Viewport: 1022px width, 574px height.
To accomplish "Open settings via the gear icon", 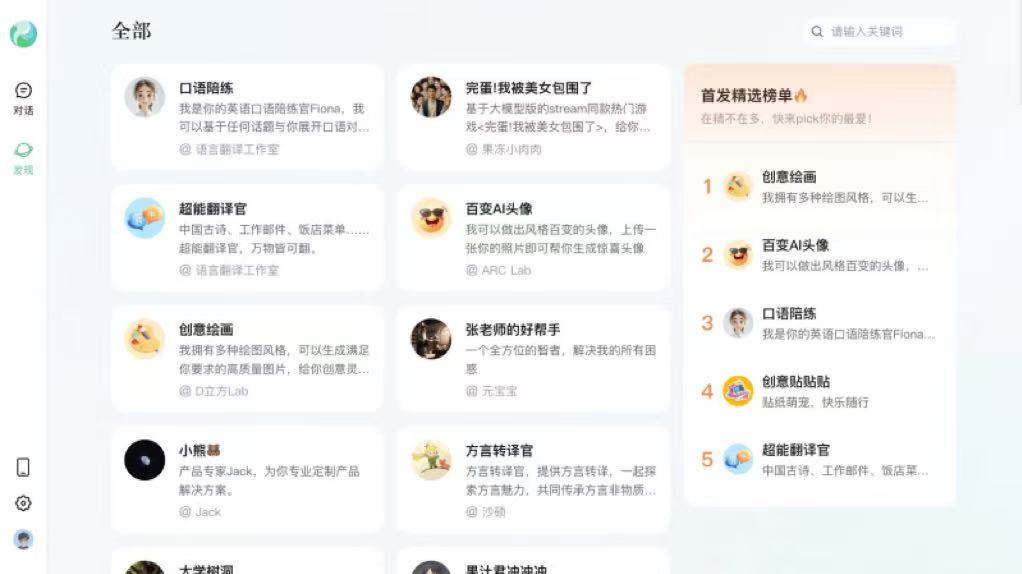I will pyautogui.click(x=23, y=503).
